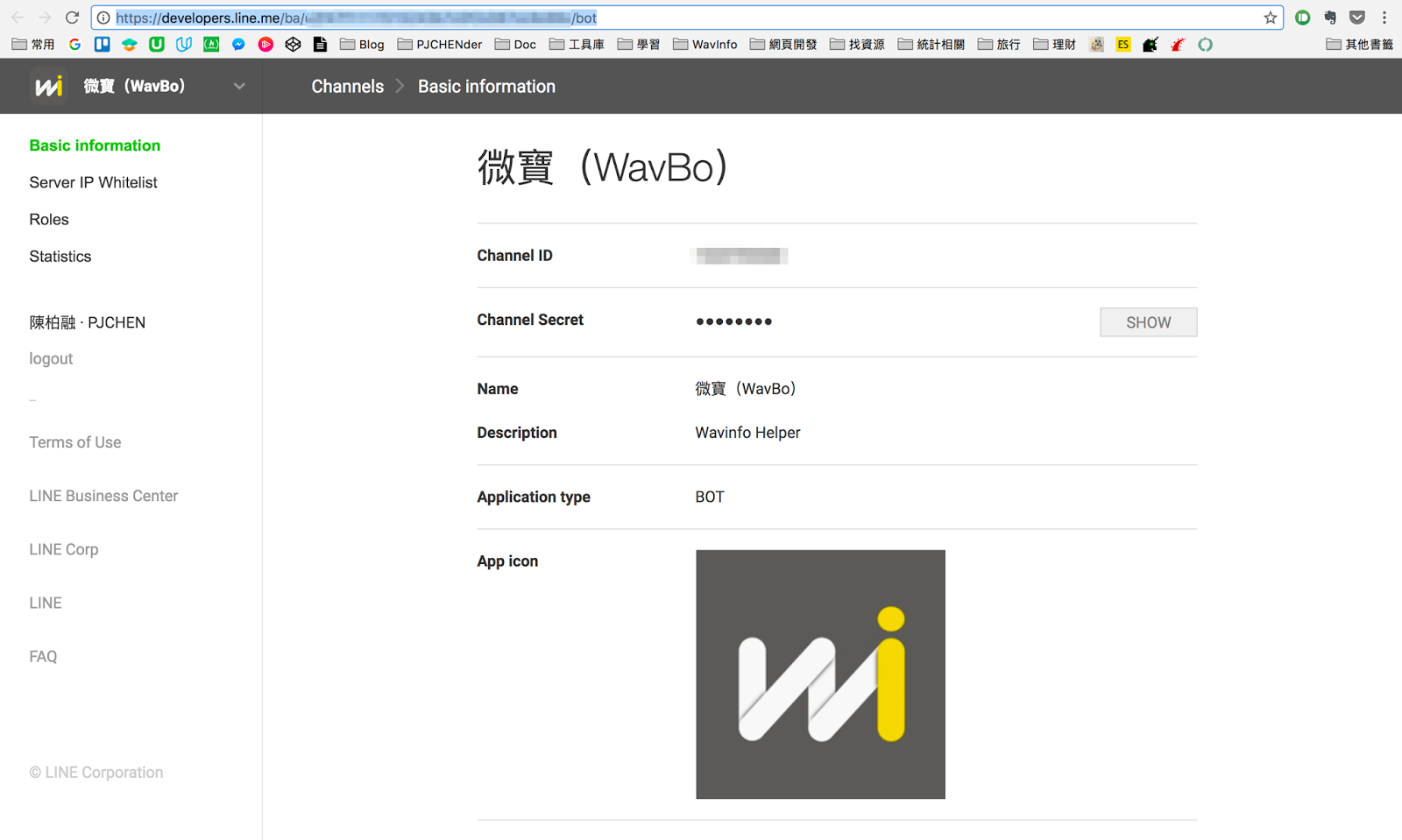Screen dimensions: 1402x840
Task: Open the green circular extension icon
Action: point(1303,18)
